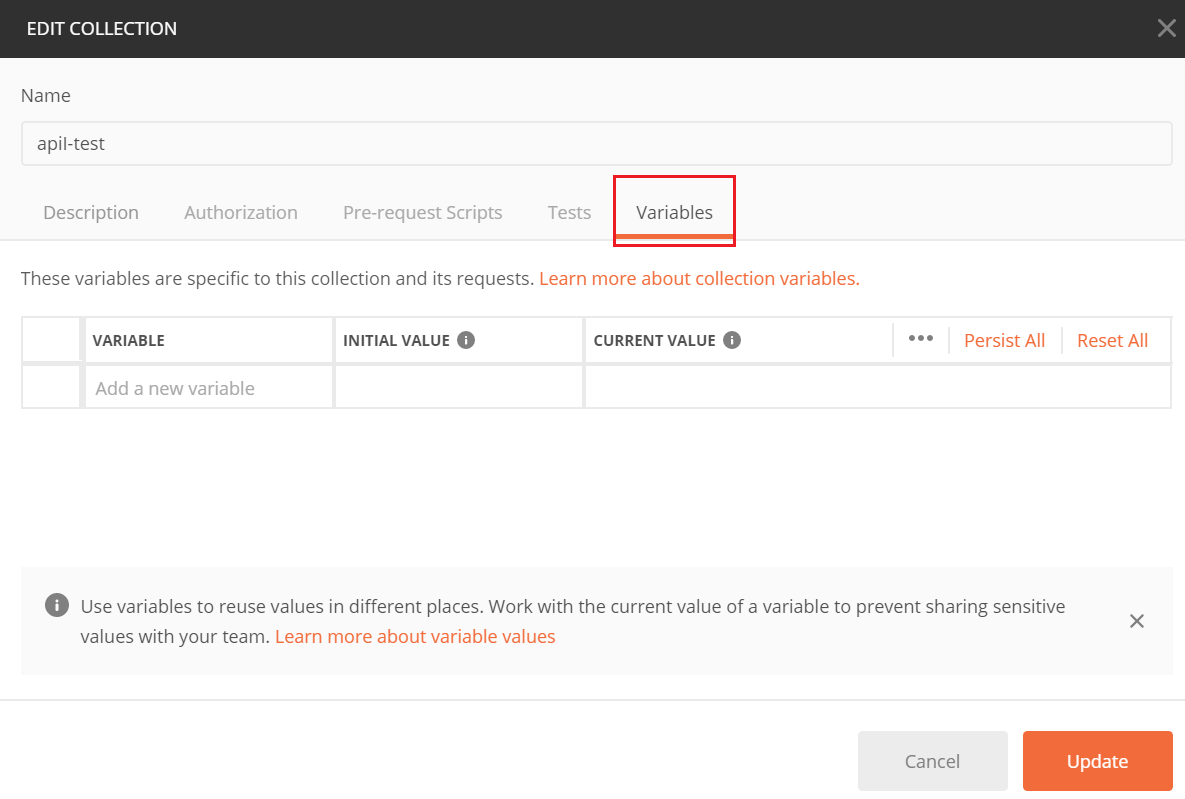
Task: Click the empty Initial Value cell
Action: (x=459, y=388)
